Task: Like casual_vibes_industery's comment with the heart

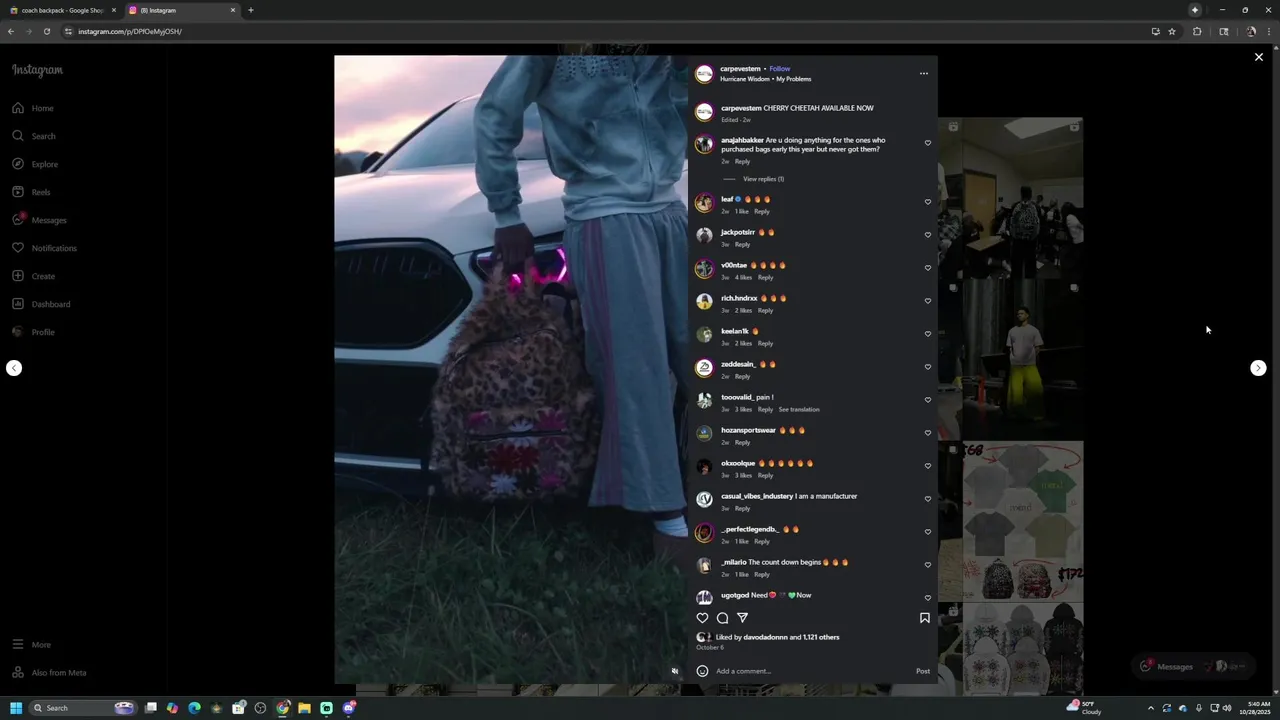Action: point(928,499)
